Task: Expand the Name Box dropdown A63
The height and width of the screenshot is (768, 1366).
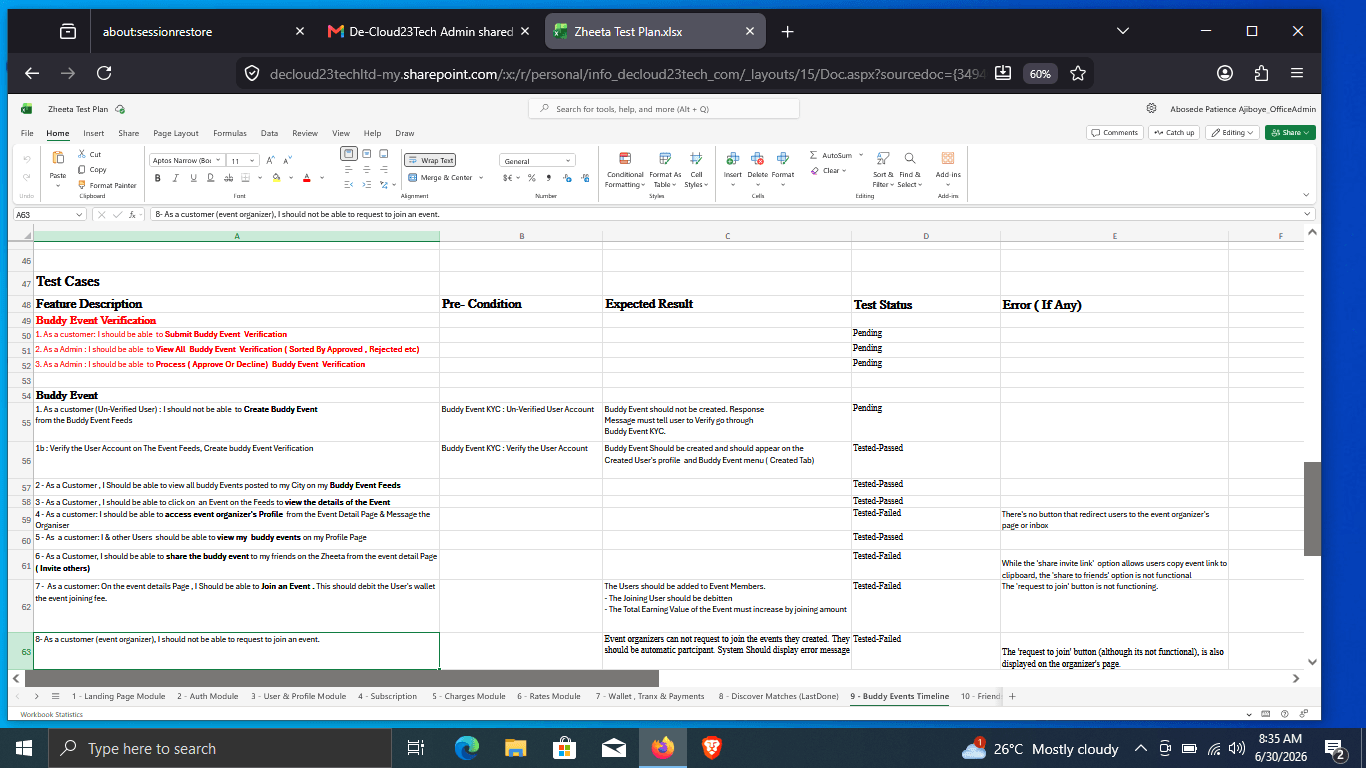Action: click(x=80, y=214)
